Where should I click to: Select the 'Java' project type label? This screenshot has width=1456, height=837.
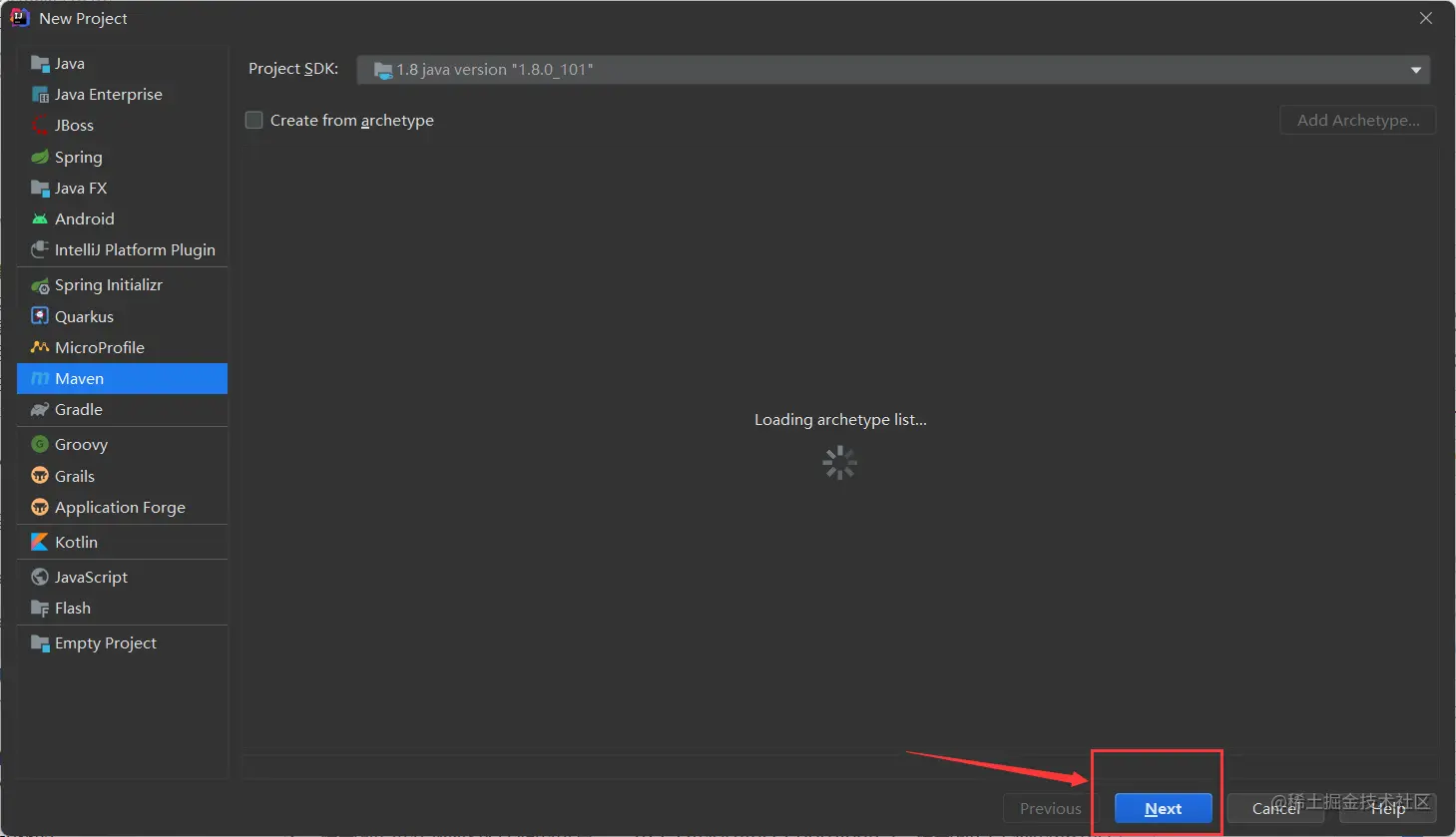[70, 64]
